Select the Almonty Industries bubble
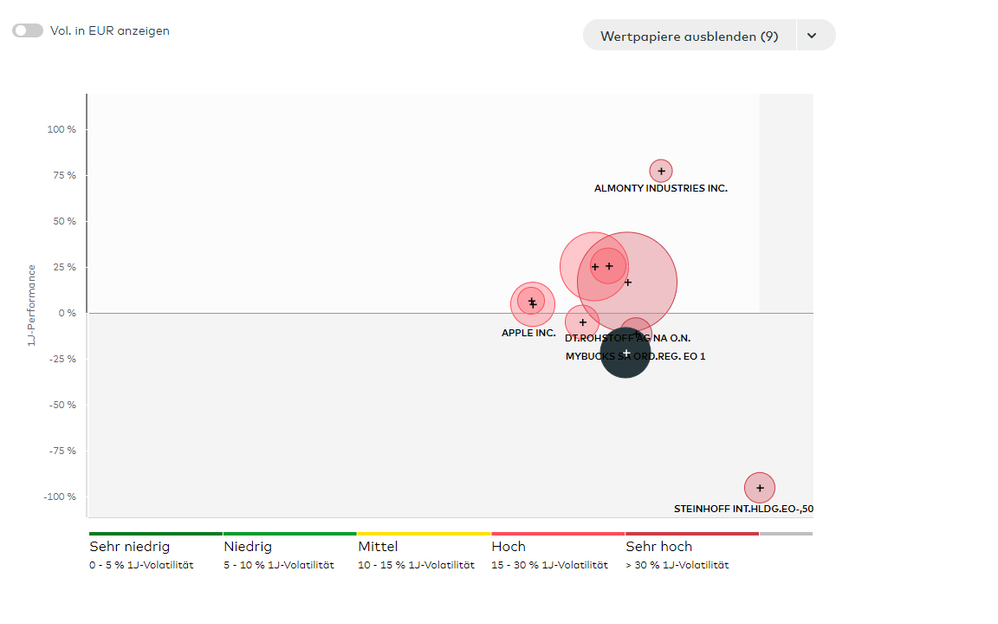 (660, 171)
